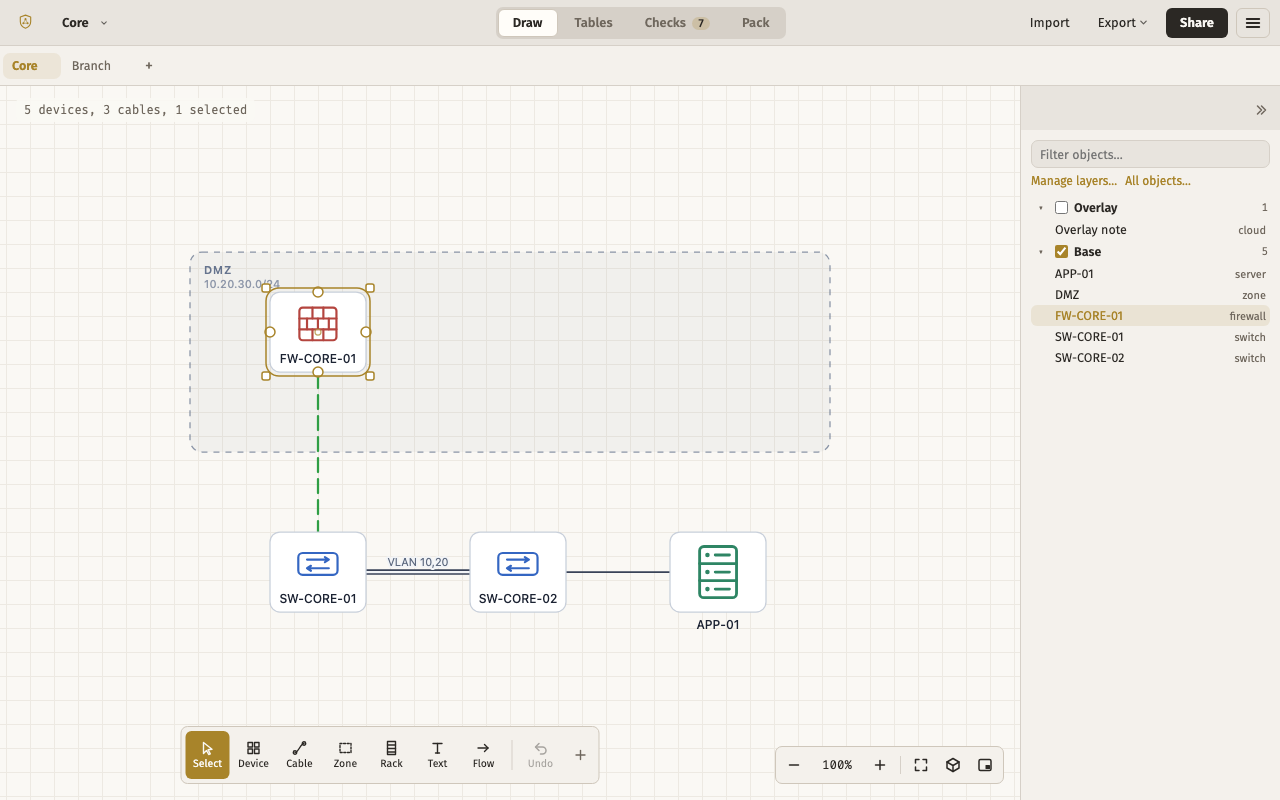Click the Undo button

coord(540,755)
